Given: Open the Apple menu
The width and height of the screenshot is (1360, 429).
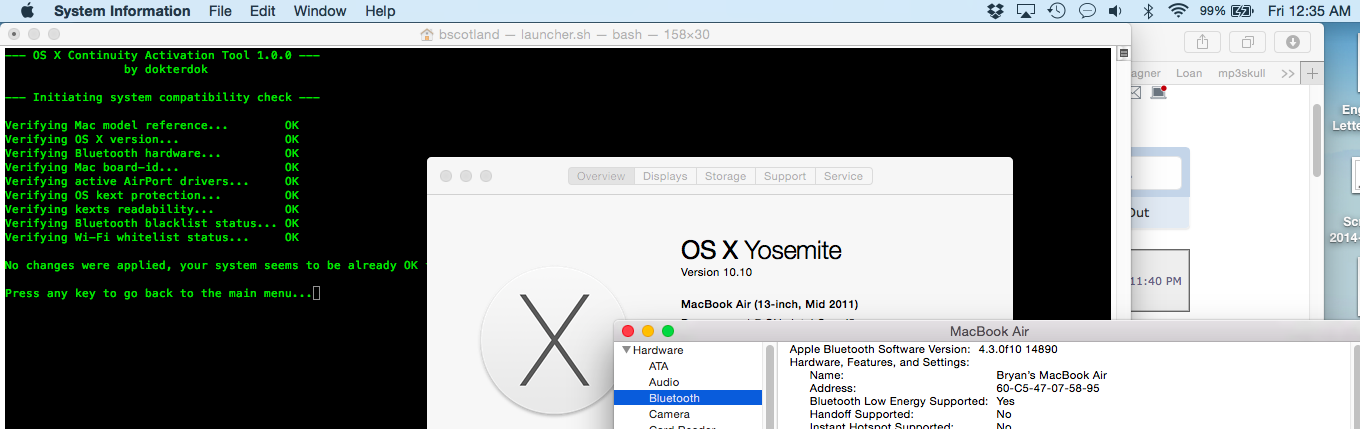Looking at the screenshot, I should 26,11.
